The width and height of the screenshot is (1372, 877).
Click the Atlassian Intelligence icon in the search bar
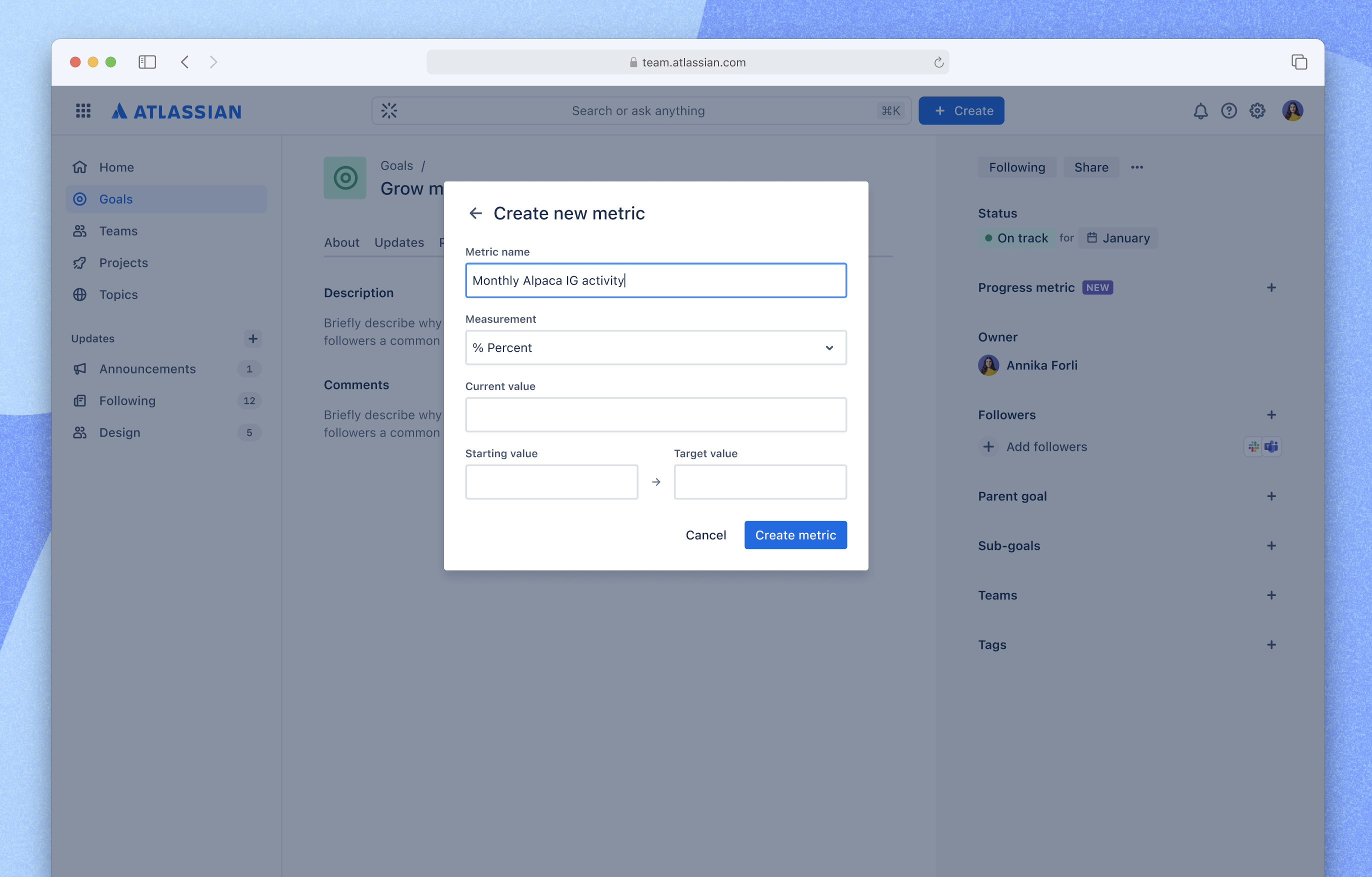pyautogui.click(x=389, y=110)
